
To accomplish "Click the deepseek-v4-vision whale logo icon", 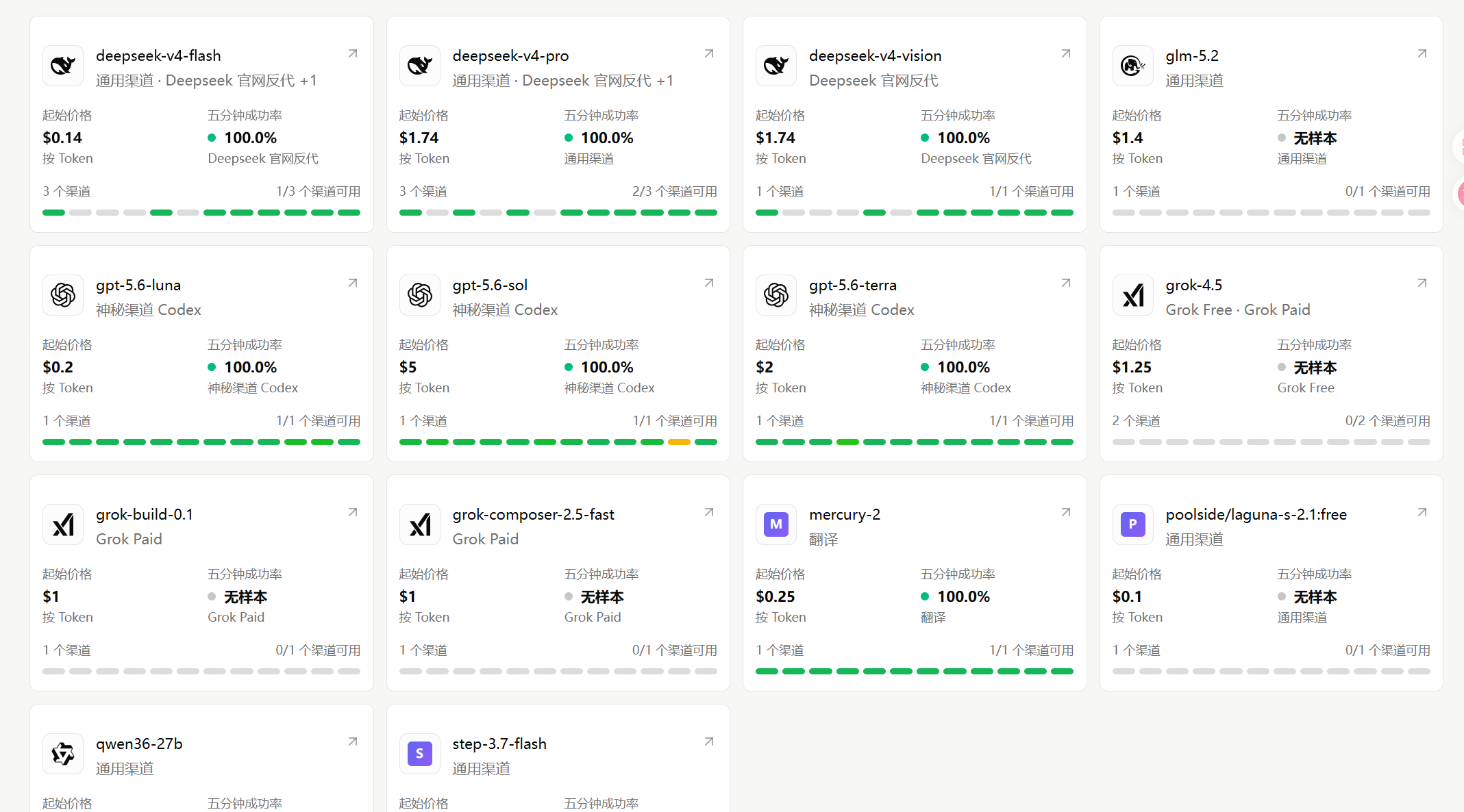I will (776, 66).
